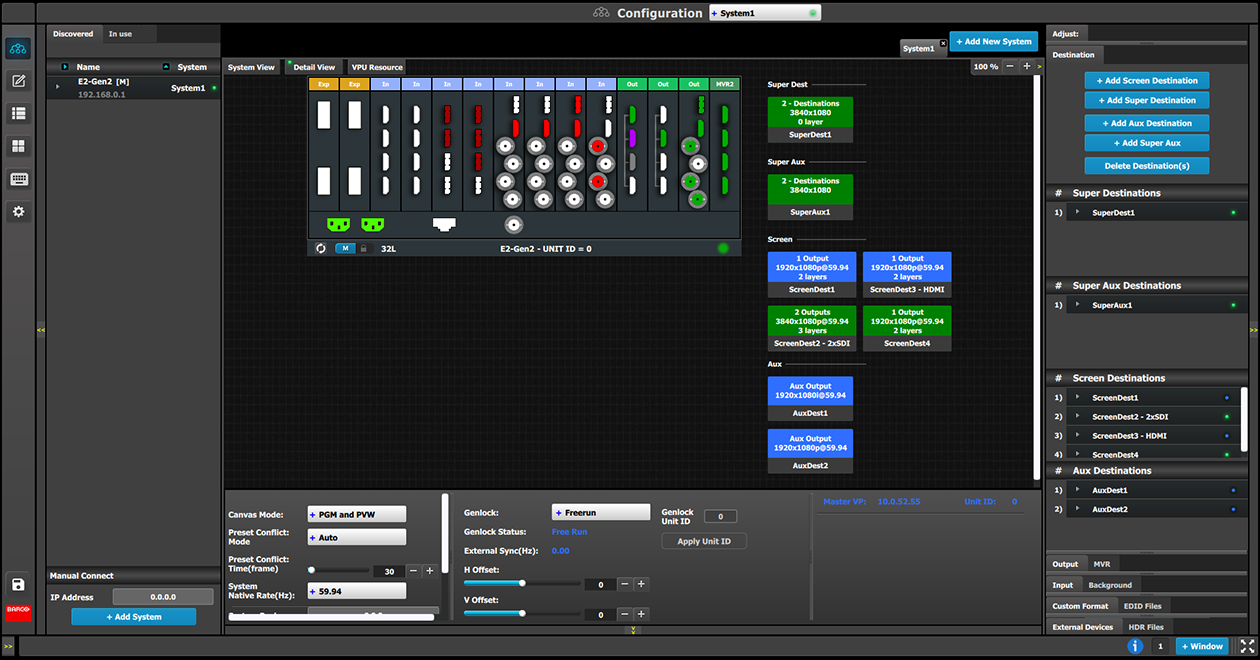Image resolution: width=1260 pixels, height=660 pixels.
Task: Adjust the Preset Conflict Time slider
Action: tap(338, 570)
